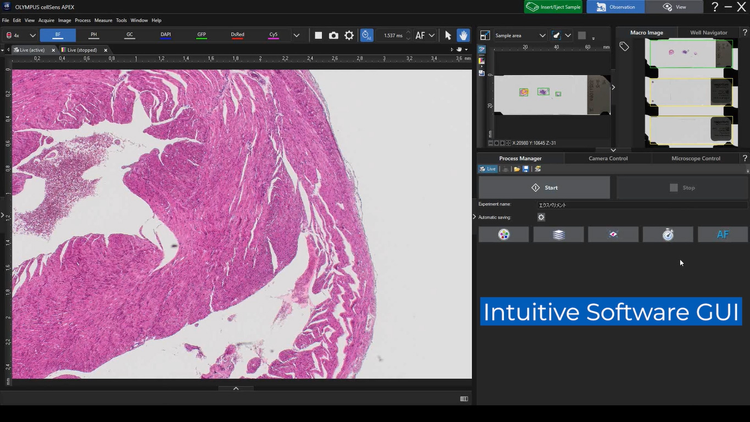The image size is (750, 422).
Task: Toggle the BF observation channel
Action: point(57,35)
